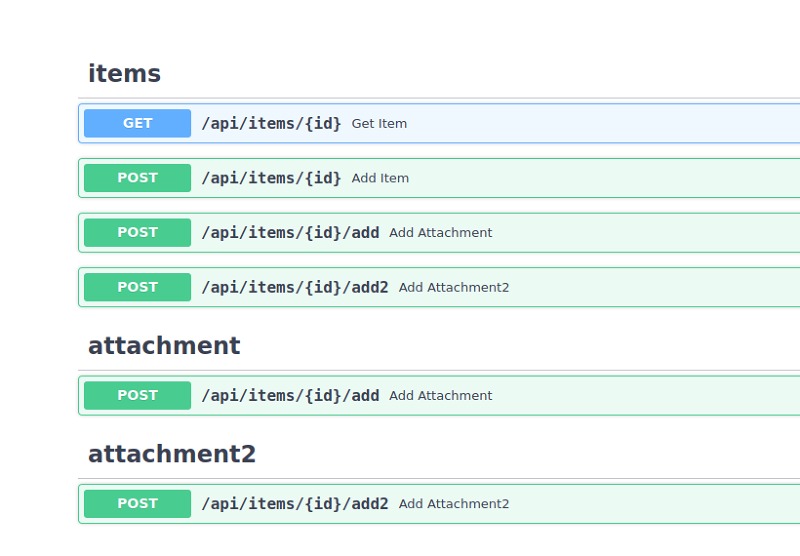Click Add Attachment2 summary in attachment2 section
Screen dimensions: 800x556
pos(454,503)
